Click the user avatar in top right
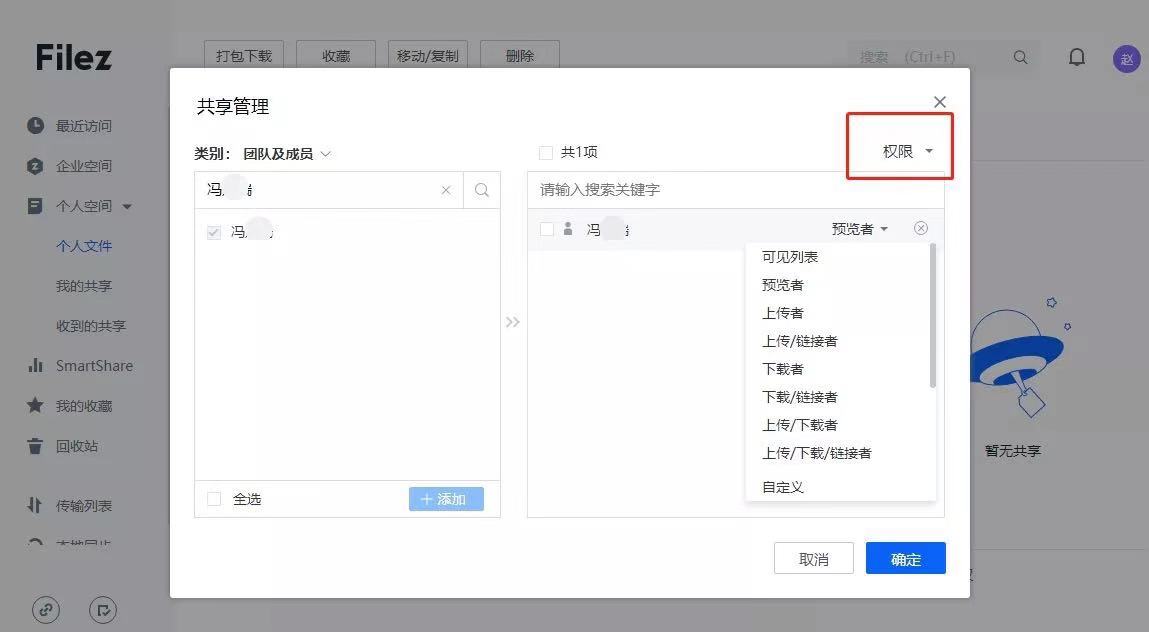The height and width of the screenshot is (632, 1149). pos(1126,58)
